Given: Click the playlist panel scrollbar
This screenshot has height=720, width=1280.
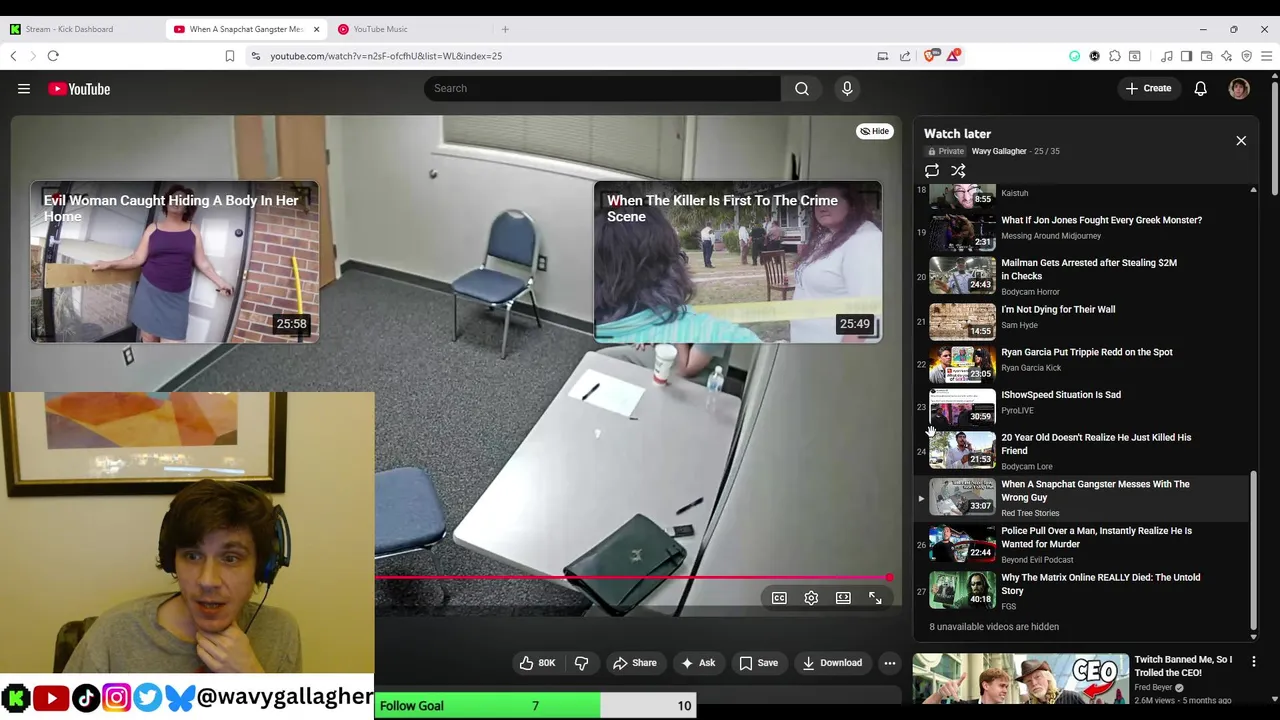Looking at the screenshot, I should click(x=1253, y=550).
